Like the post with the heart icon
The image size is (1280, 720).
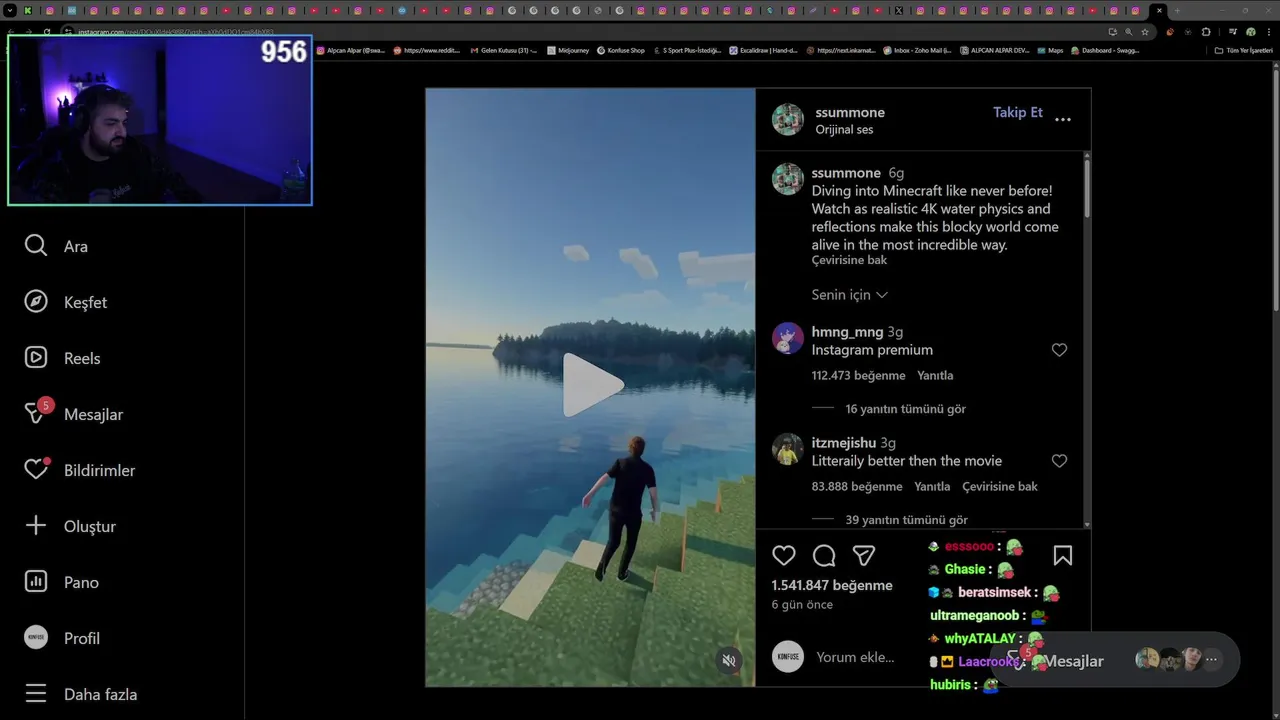click(x=784, y=555)
